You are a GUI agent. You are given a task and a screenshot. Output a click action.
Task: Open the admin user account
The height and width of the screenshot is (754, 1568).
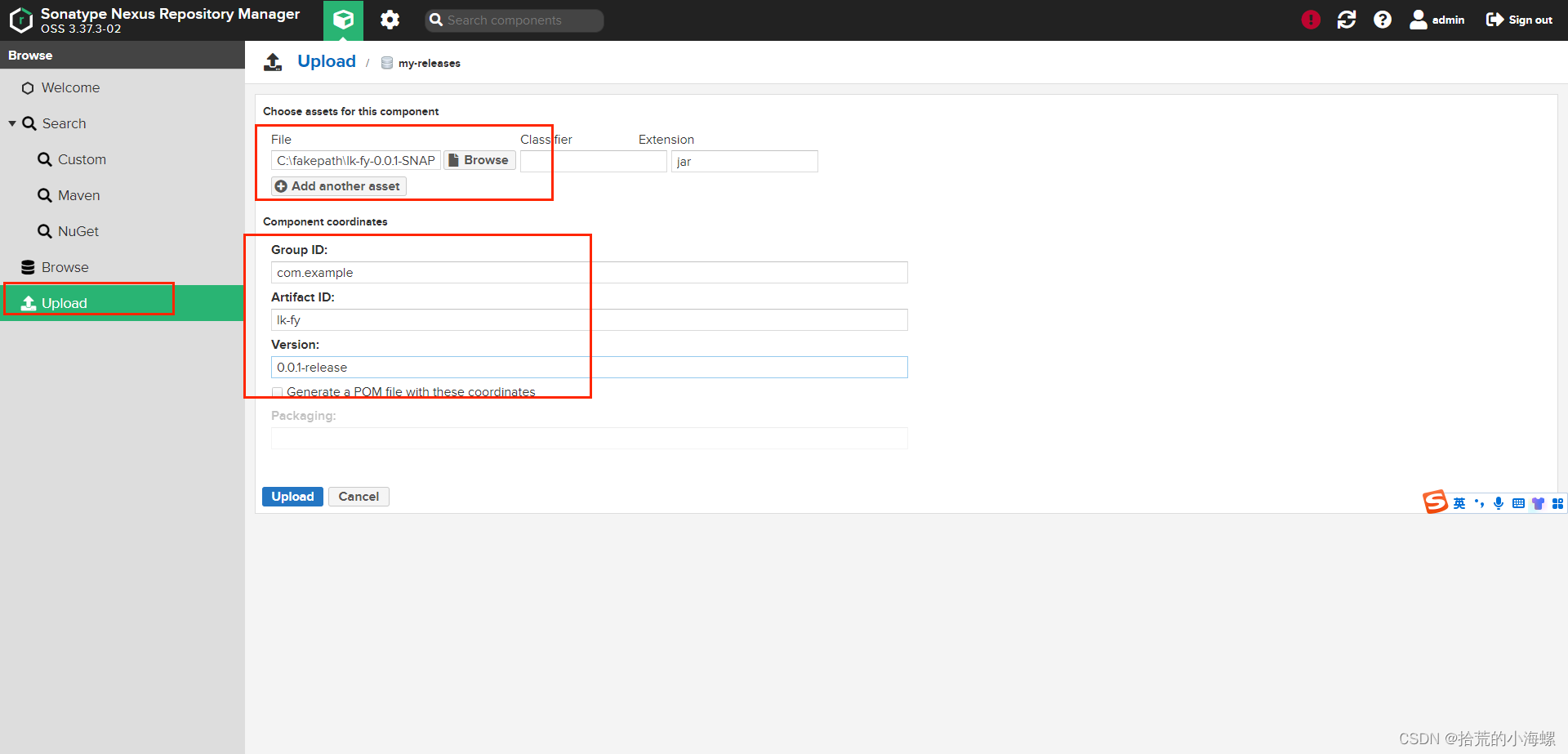coord(1437,20)
